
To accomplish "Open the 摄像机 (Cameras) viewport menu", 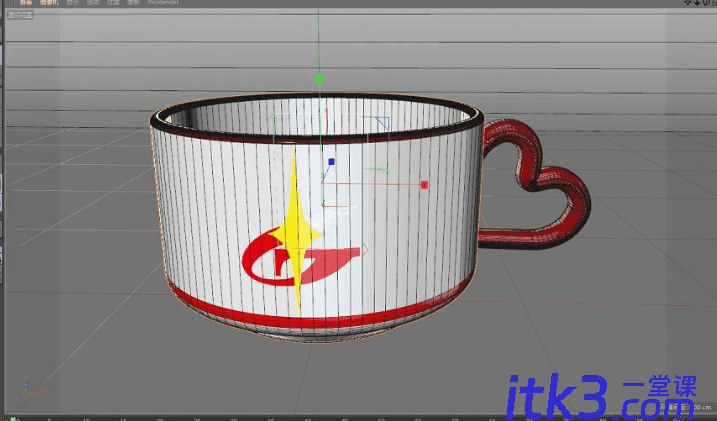I will coord(49,2).
